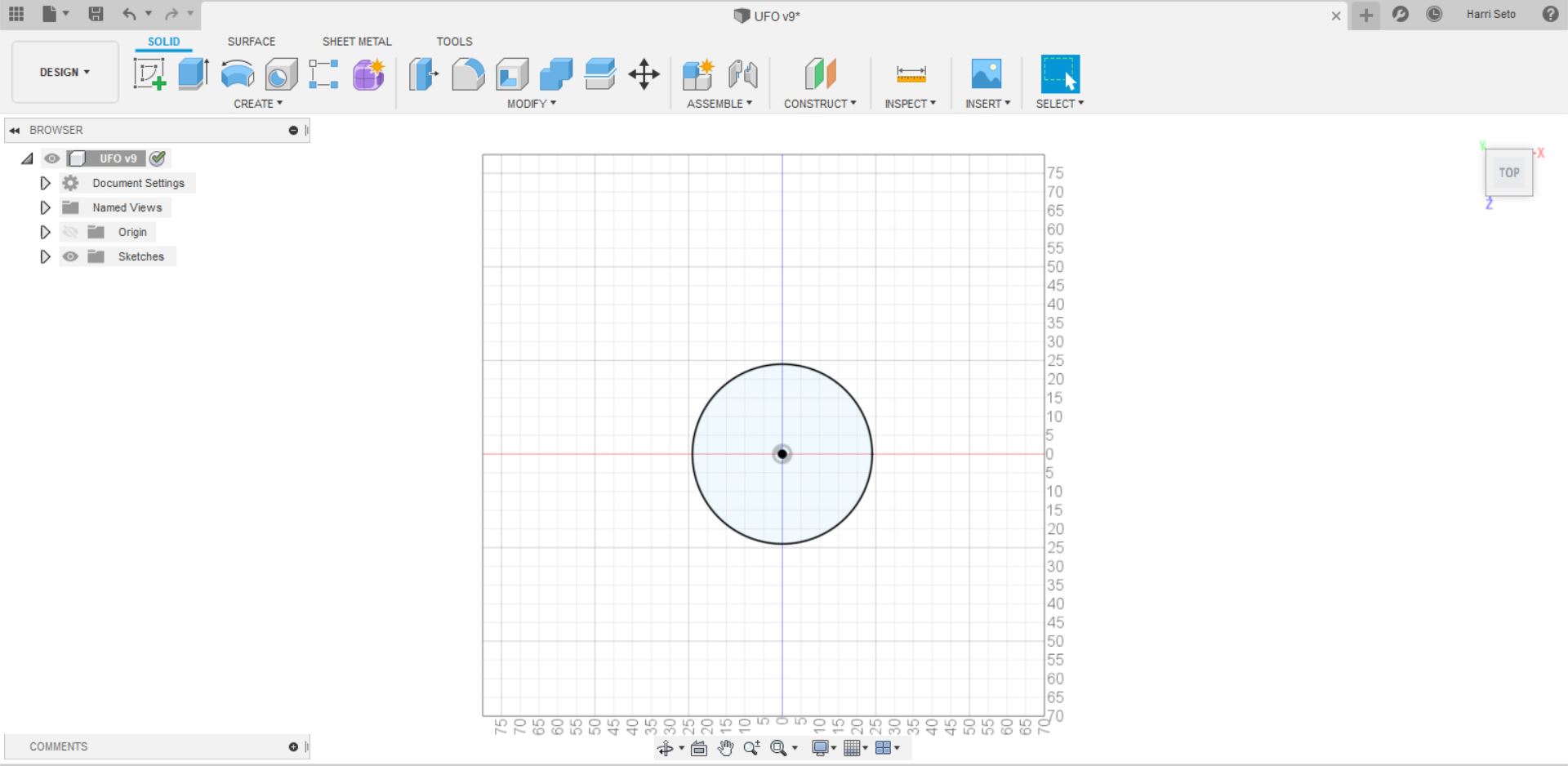Image resolution: width=1568 pixels, height=766 pixels.
Task: Collapse the UFO v9 root node
Action: [x=28, y=158]
